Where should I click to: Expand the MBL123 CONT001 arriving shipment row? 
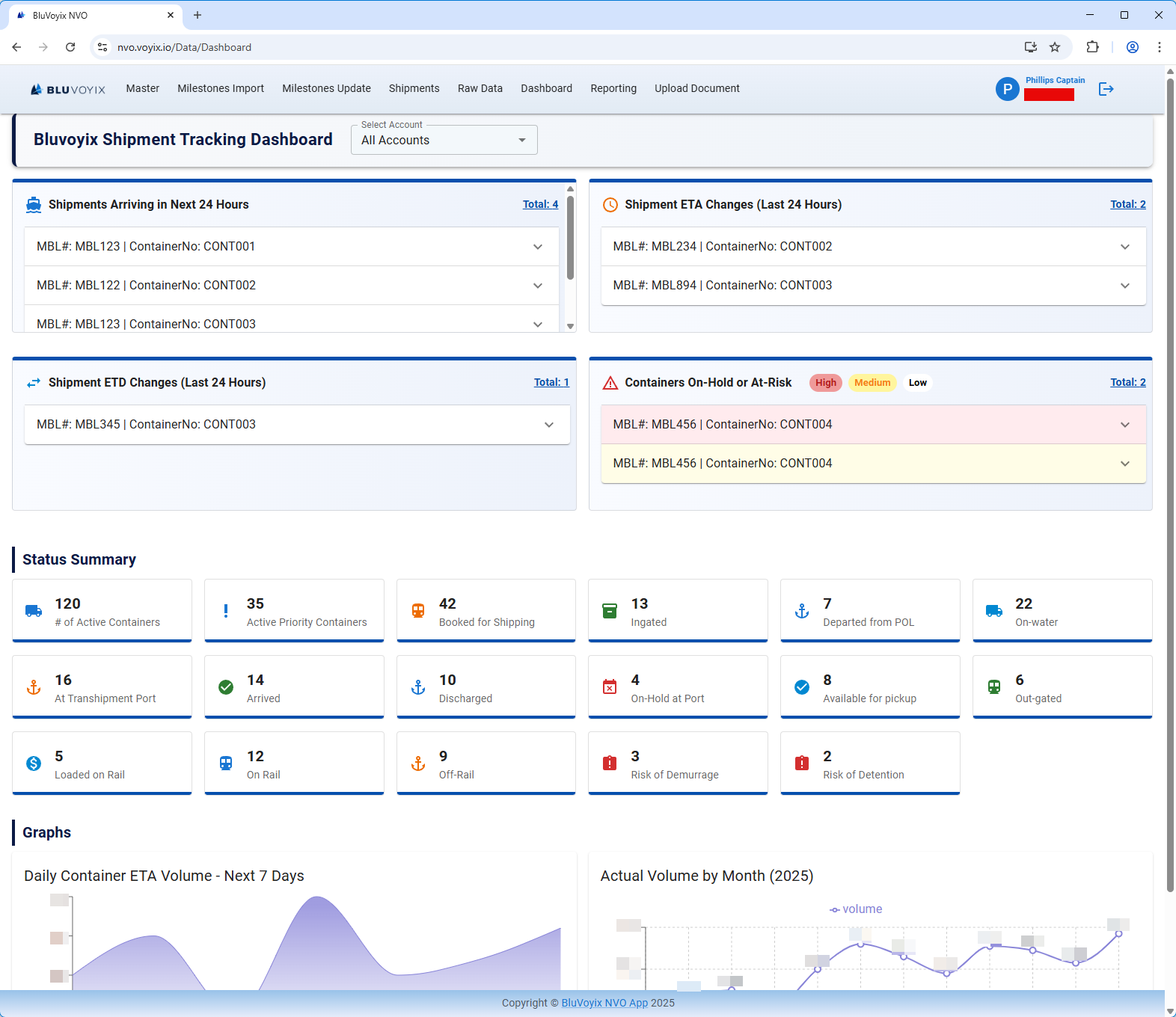[x=292, y=247]
